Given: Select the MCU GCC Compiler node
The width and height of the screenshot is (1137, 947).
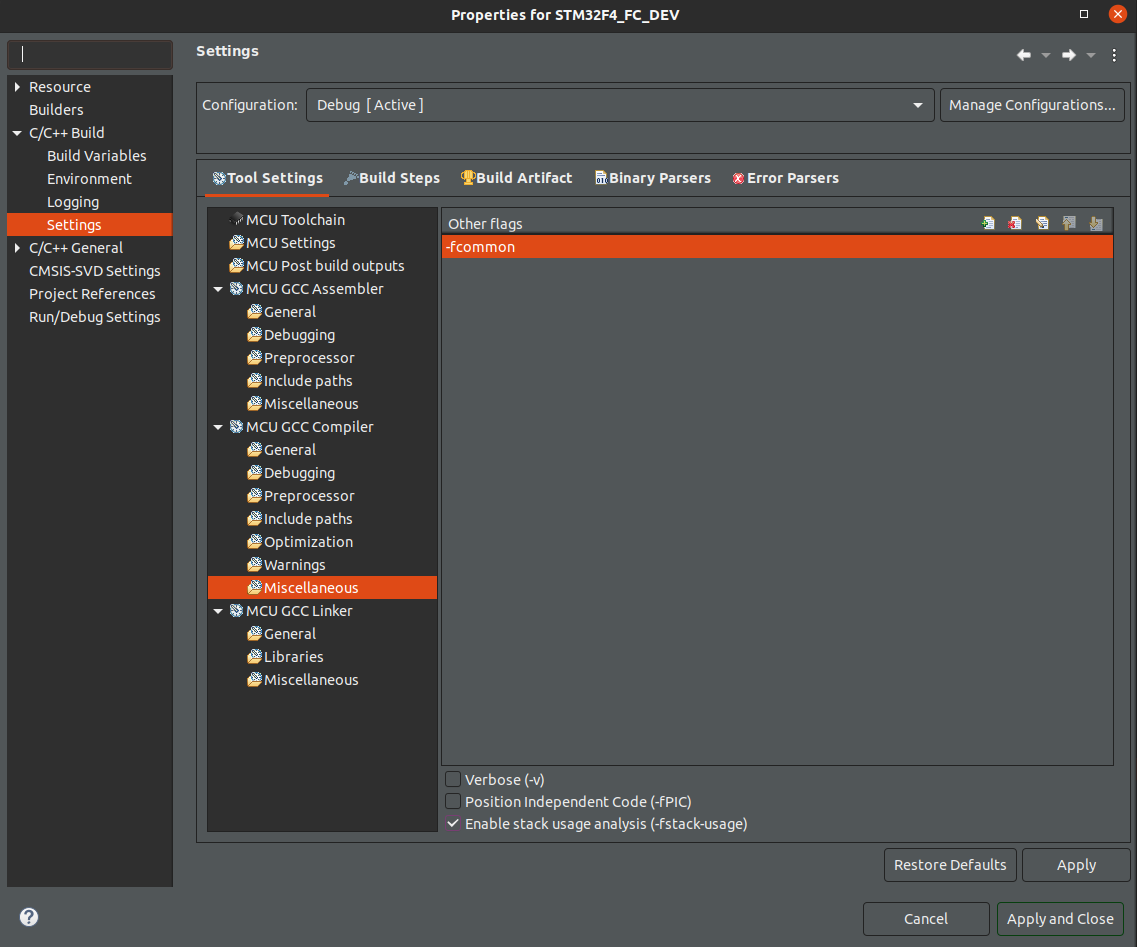Looking at the screenshot, I should (x=301, y=427).
